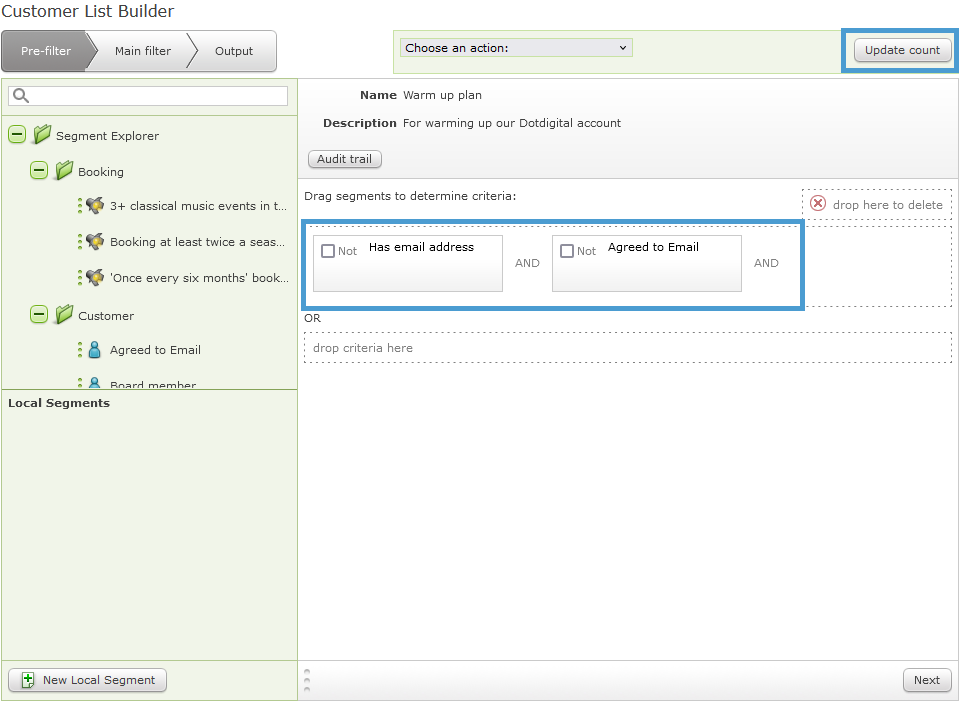Click the '3+ classical music events' segment icon

coord(95,205)
